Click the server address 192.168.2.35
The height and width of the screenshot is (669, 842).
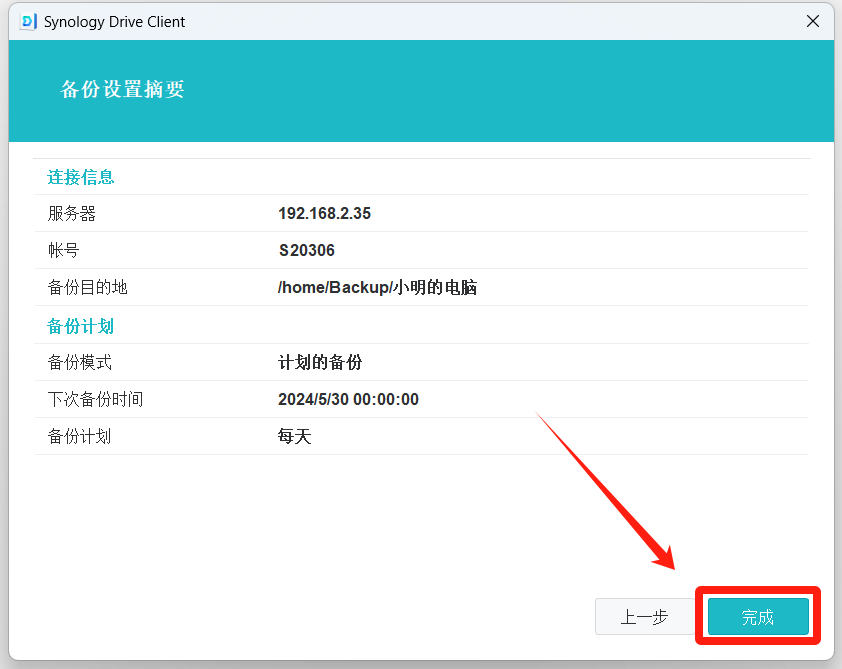(x=324, y=213)
